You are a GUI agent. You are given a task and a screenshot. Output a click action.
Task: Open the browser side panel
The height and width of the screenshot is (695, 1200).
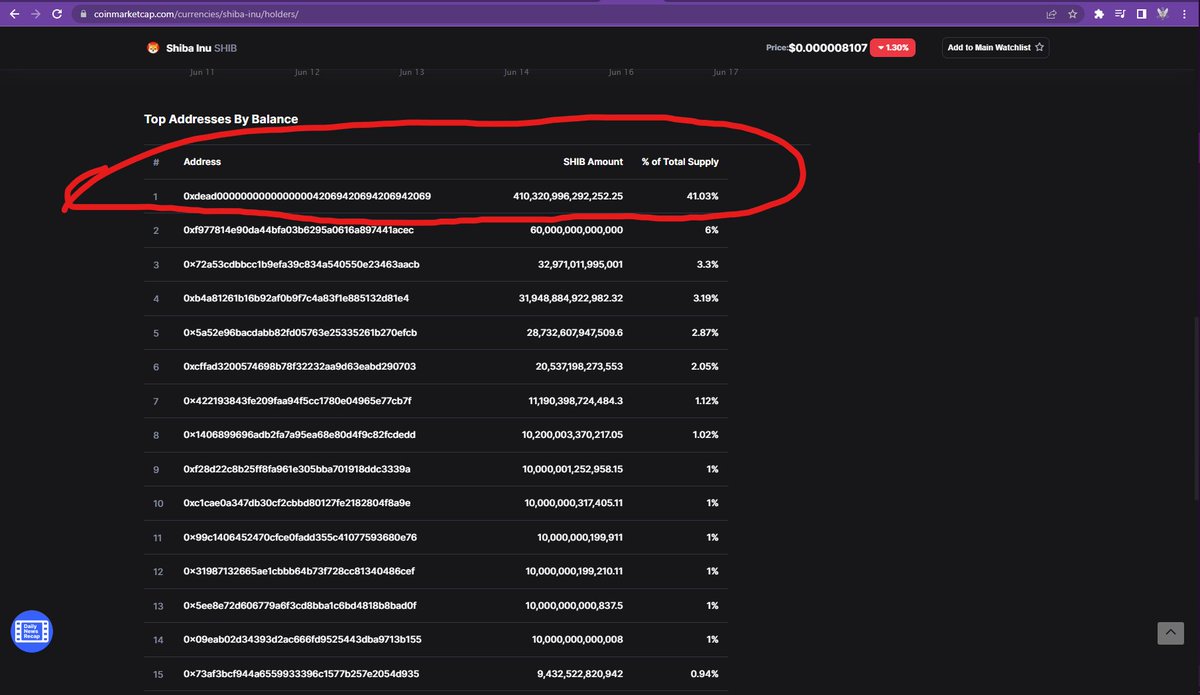click(1141, 14)
